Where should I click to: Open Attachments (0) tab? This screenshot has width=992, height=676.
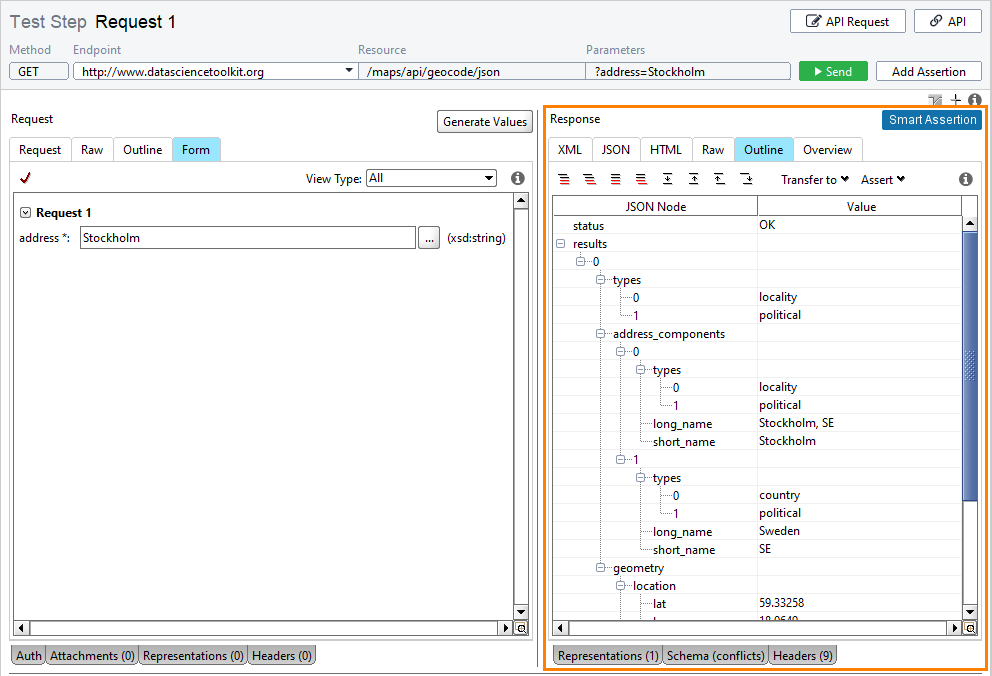point(92,656)
